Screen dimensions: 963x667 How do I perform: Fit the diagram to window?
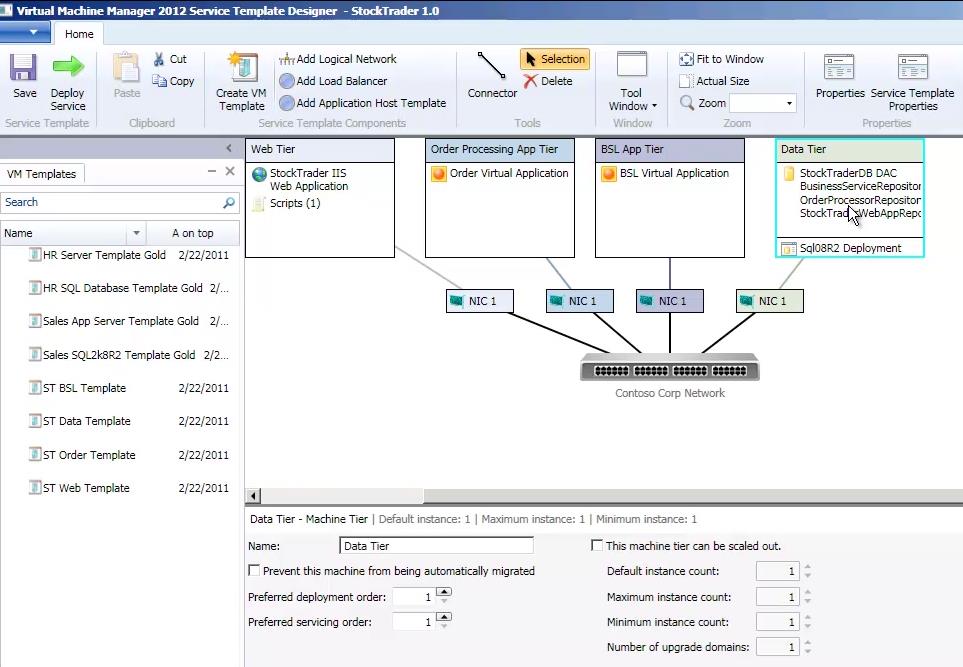coord(722,59)
